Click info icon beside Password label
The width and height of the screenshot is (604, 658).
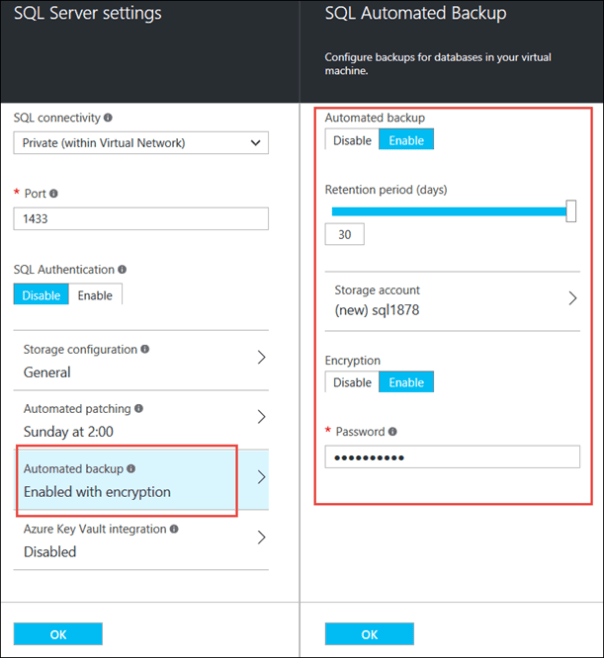pos(392,433)
